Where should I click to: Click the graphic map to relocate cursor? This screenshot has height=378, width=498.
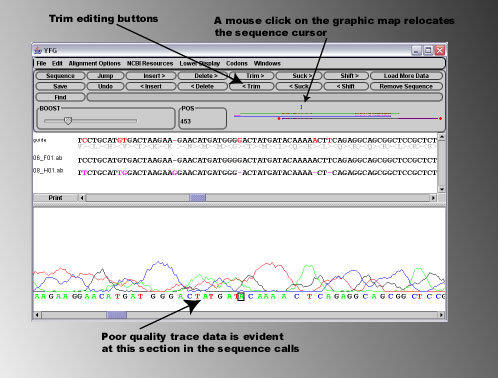[337, 116]
